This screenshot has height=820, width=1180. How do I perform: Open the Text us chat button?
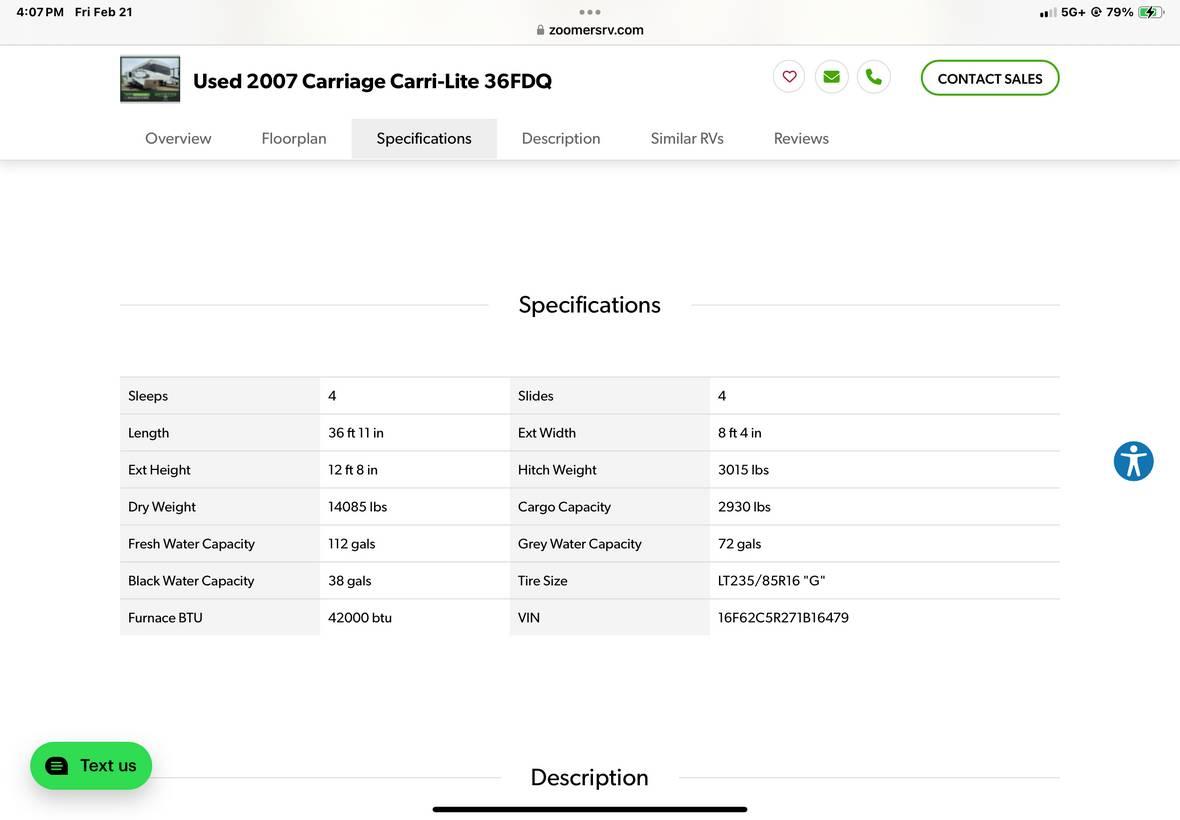coord(91,766)
